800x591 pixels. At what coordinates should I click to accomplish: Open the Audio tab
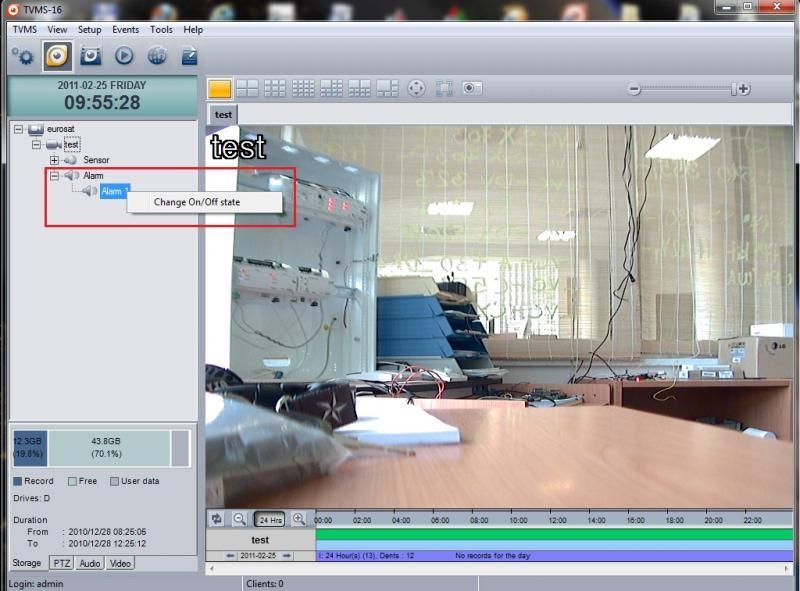(90, 564)
